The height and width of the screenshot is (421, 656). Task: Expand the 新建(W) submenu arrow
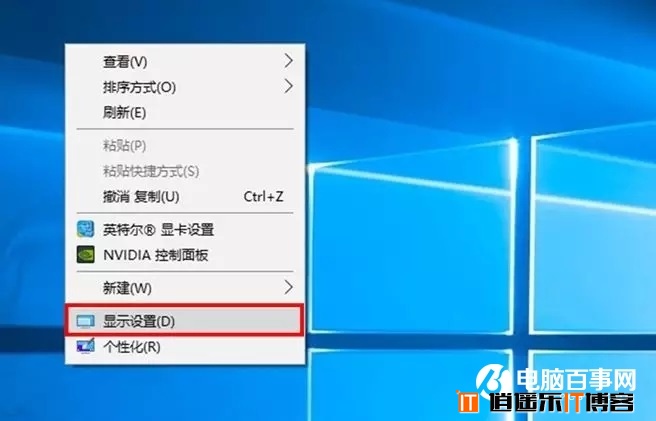click(x=288, y=288)
